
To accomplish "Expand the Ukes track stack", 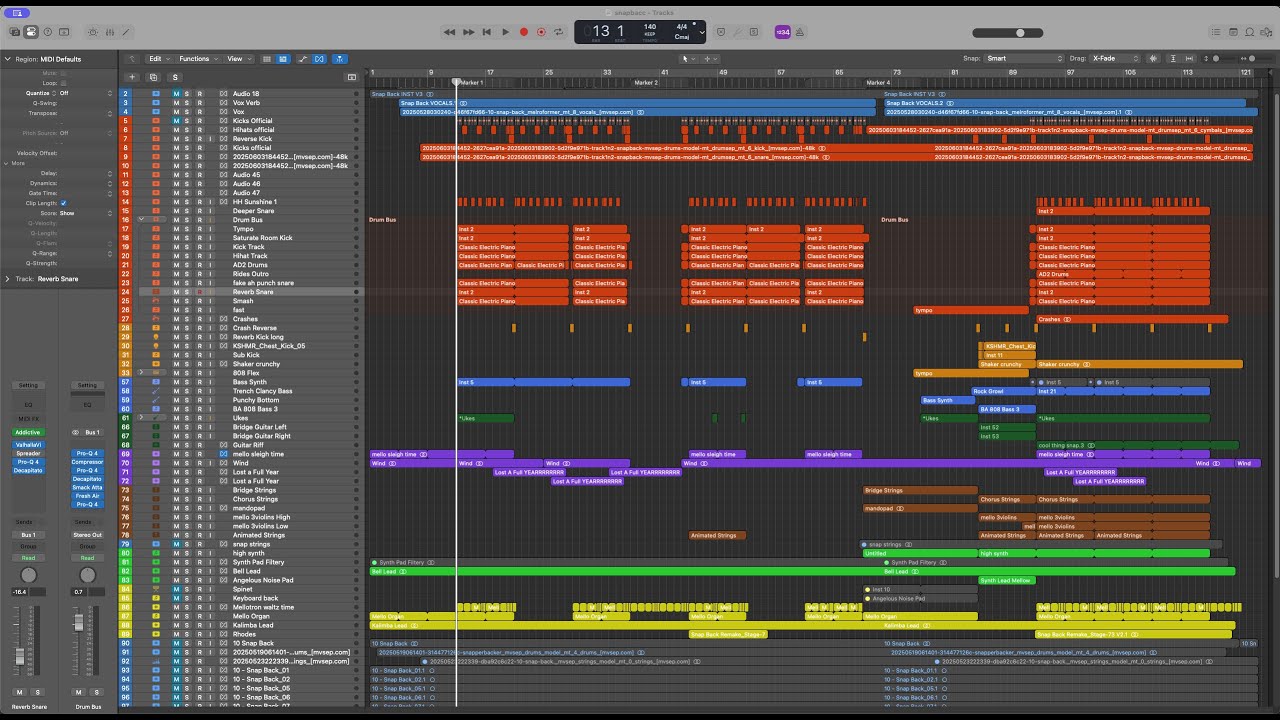I will 142,418.
